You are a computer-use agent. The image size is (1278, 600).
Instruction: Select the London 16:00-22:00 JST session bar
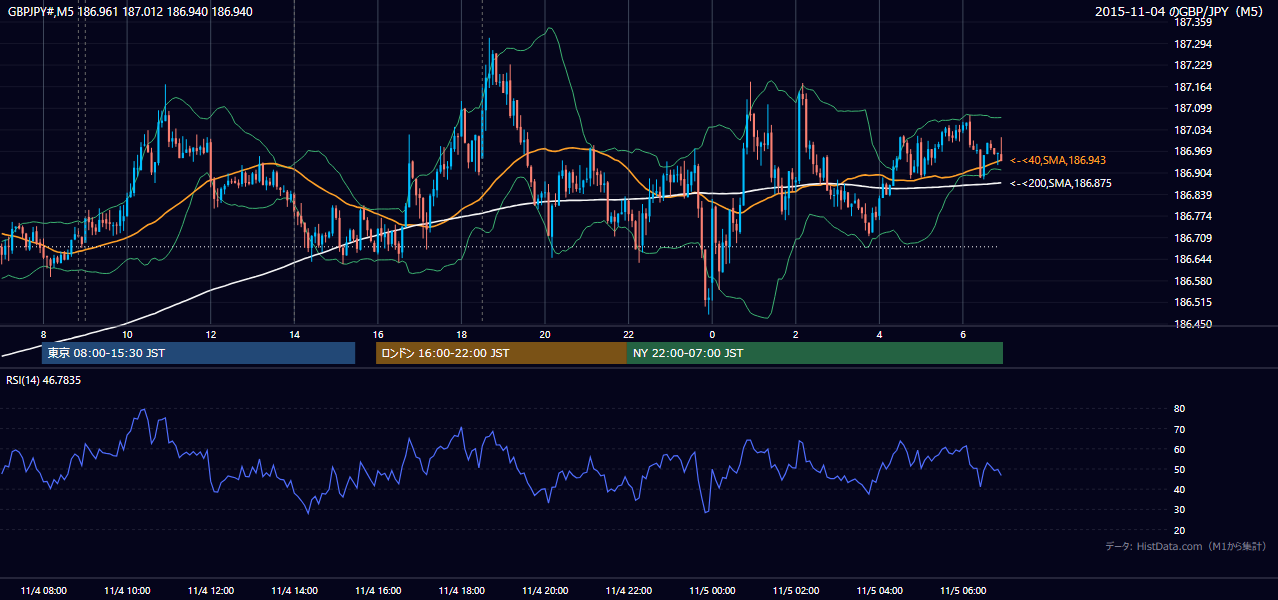(501, 353)
